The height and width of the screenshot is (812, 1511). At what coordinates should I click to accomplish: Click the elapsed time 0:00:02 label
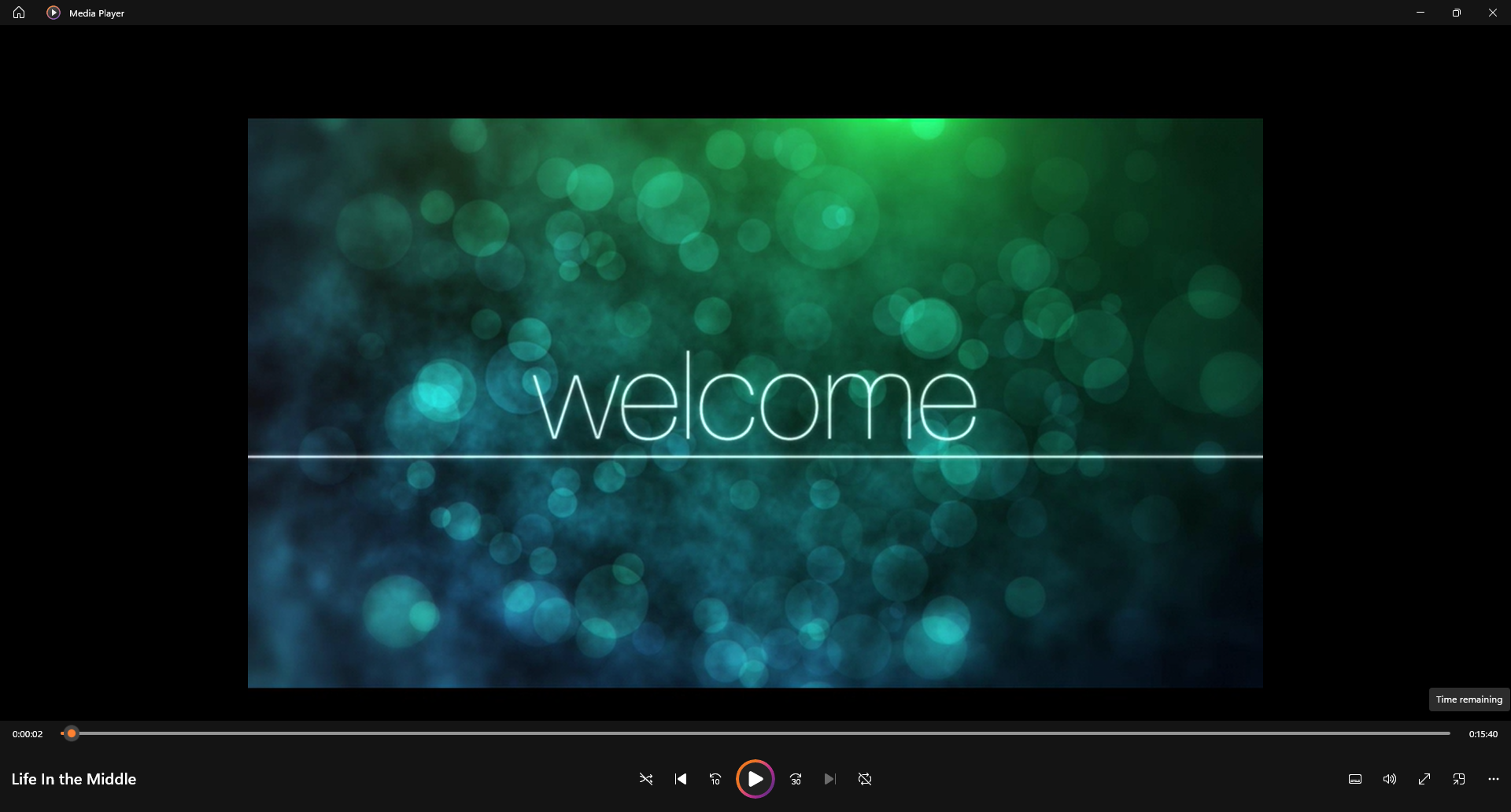[x=28, y=734]
